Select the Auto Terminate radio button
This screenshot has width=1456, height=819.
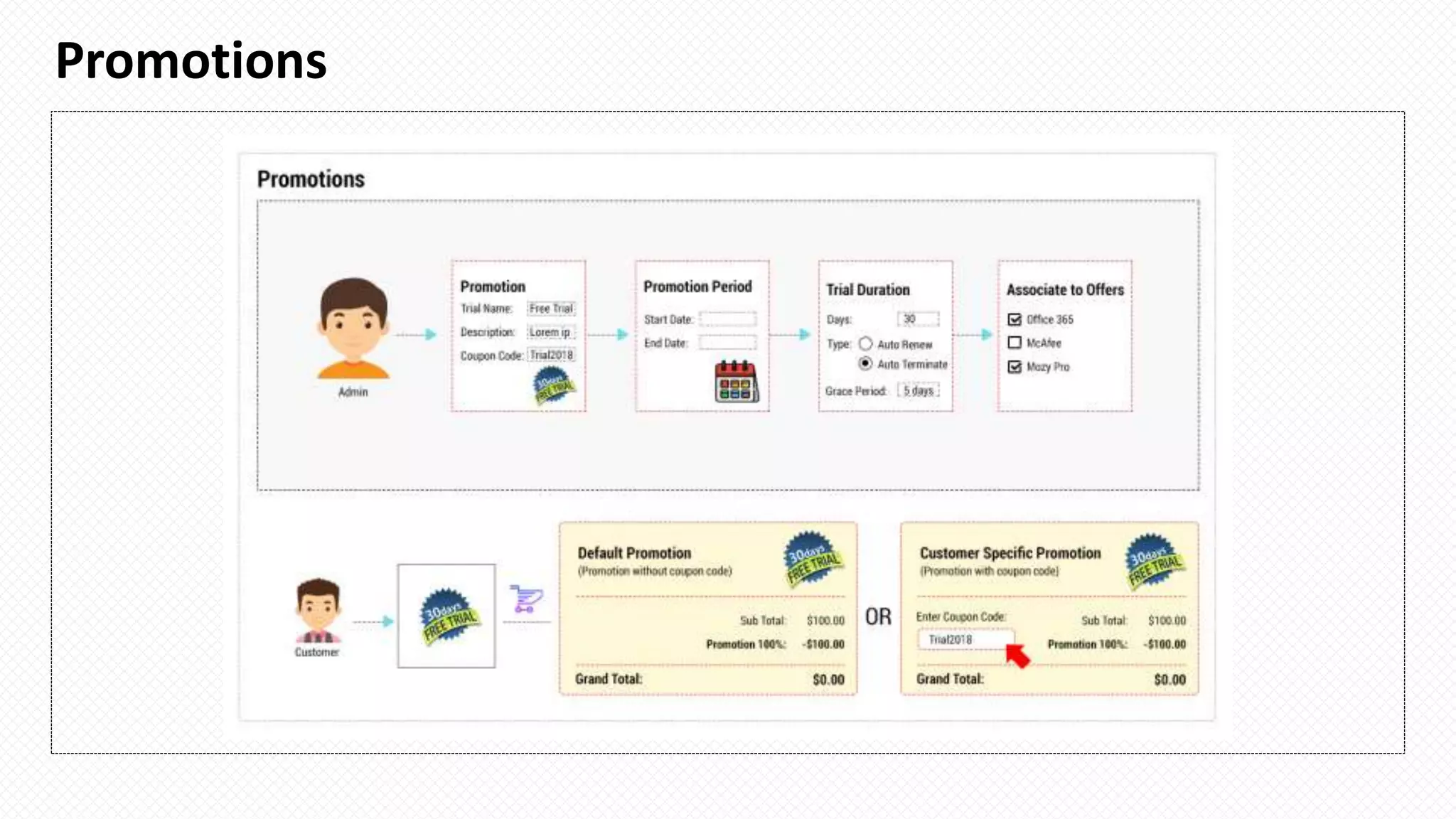tap(865, 363)
